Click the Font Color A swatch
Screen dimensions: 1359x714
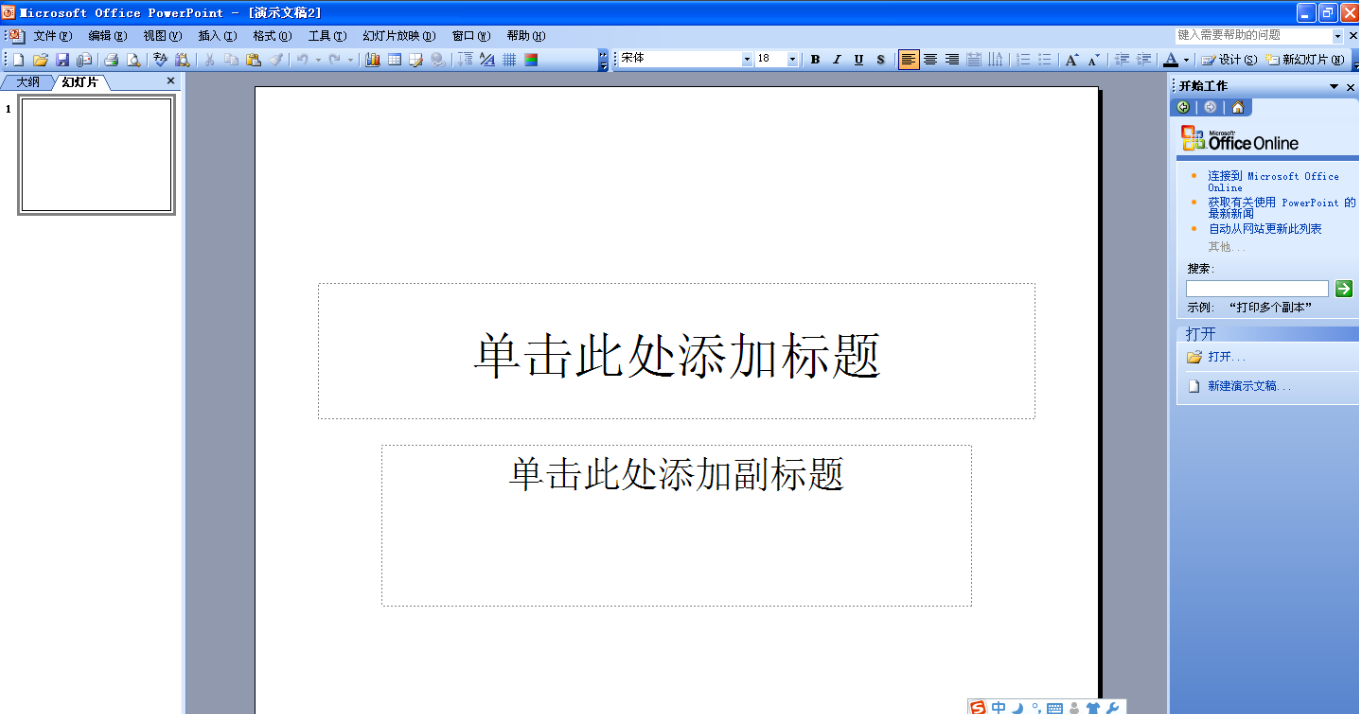tap(1170, 60)
